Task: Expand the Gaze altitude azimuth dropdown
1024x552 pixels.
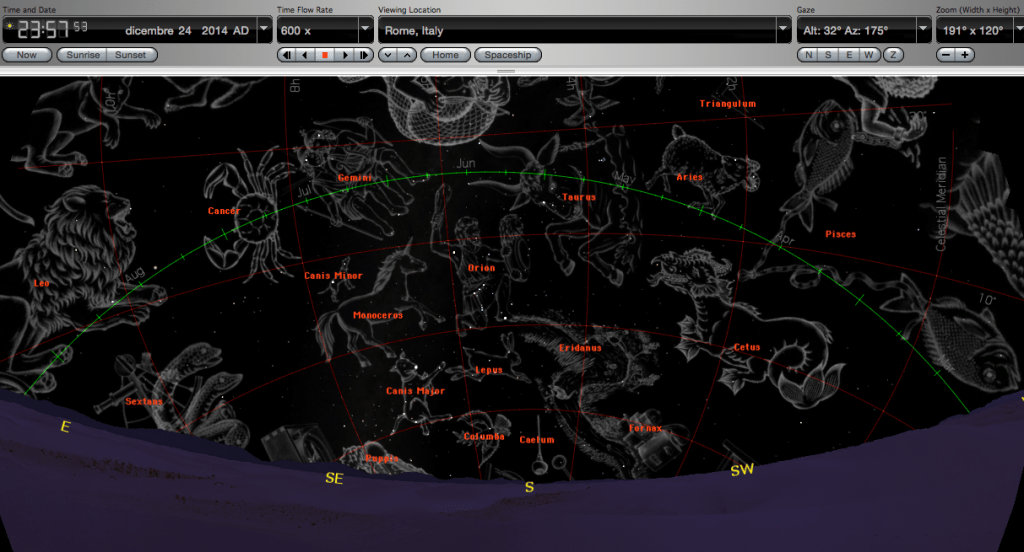Action: 923,30
